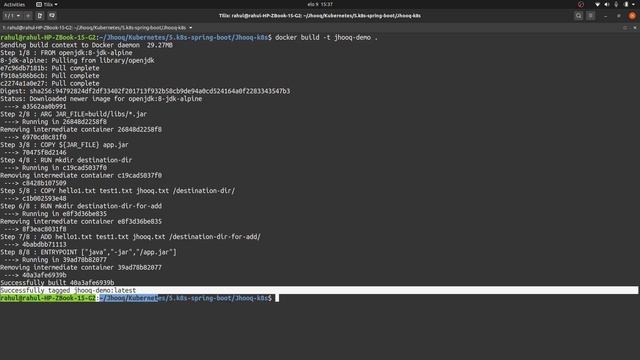Open terminal title dropdown arrow in pane title
Viewport: 640px width, 360px height.
click(x=191, y=28)
